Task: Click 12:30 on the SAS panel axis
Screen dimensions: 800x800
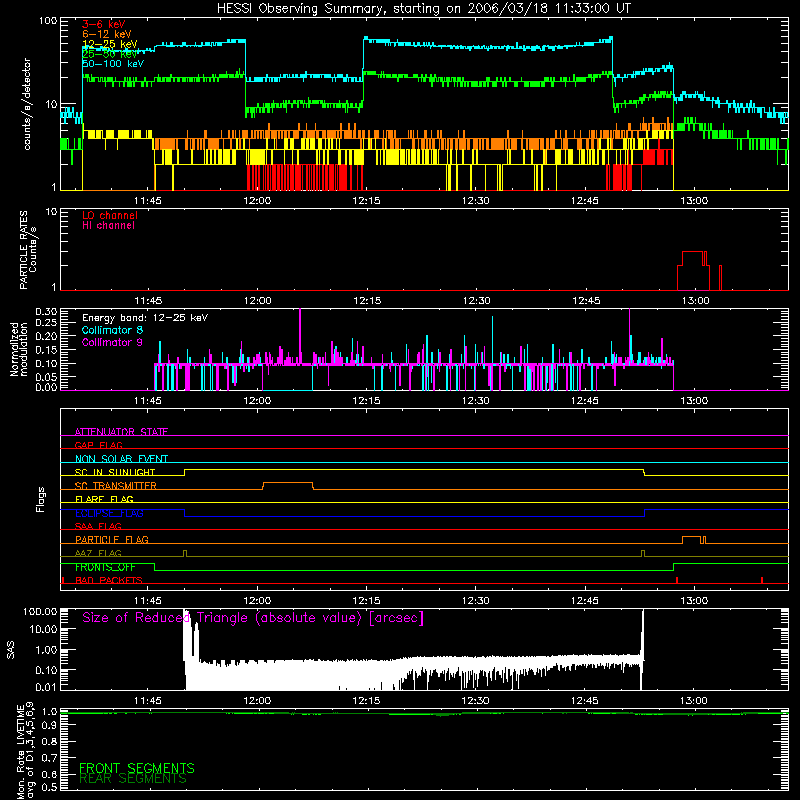Action: (476, 701)
